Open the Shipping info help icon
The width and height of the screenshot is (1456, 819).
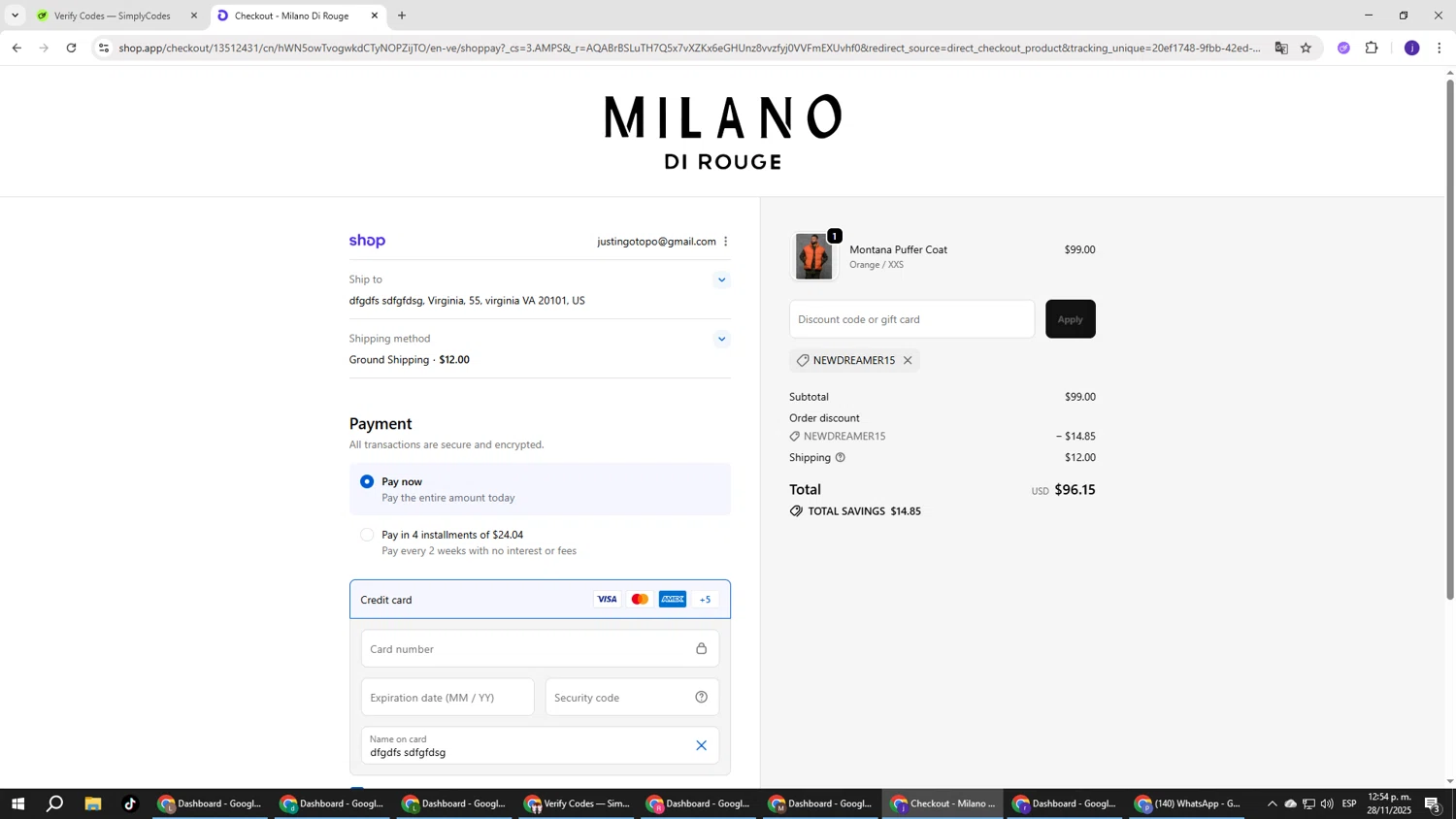coord(841,457)
